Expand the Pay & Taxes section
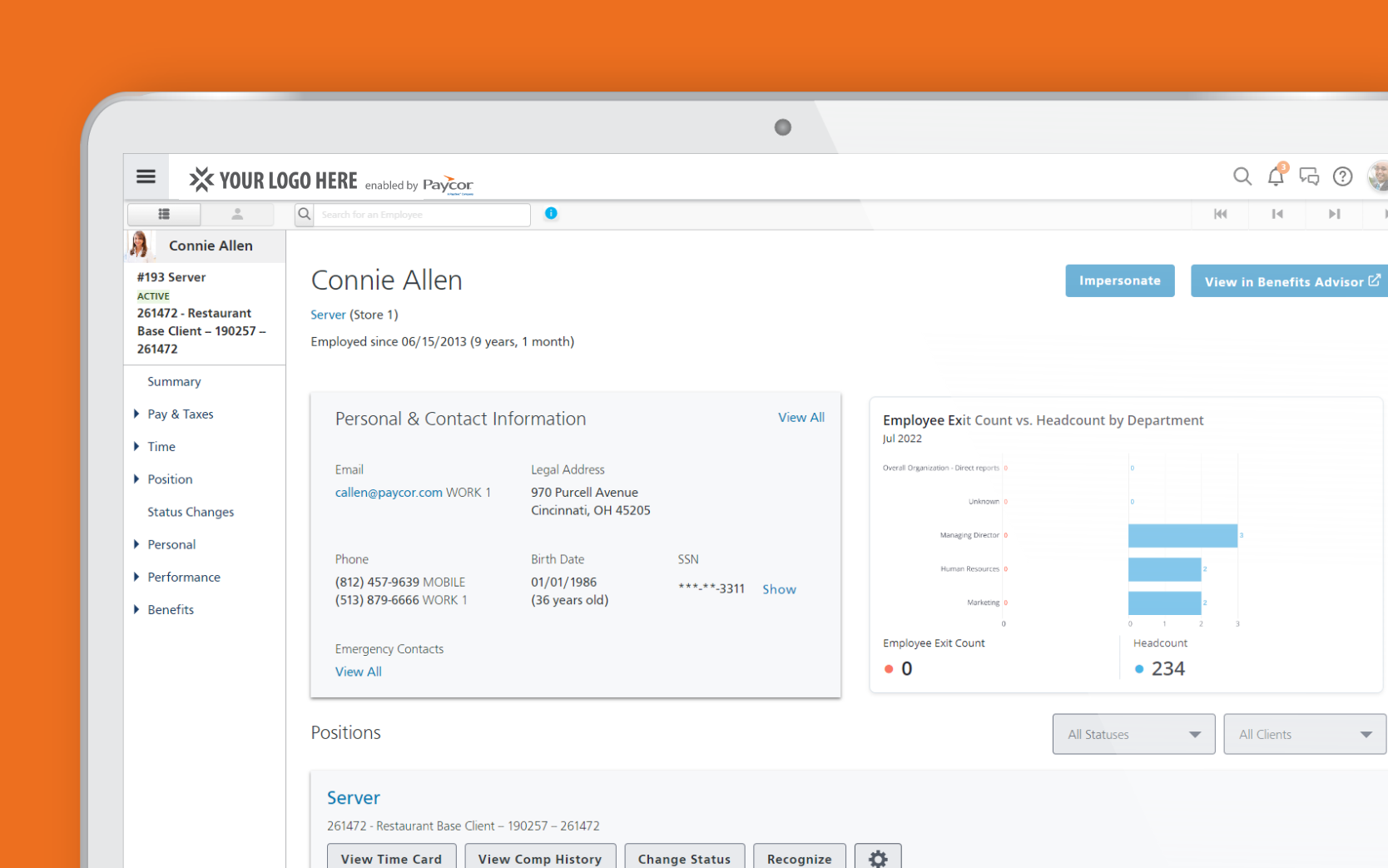The image size is (1388, 868). [180, 414]
